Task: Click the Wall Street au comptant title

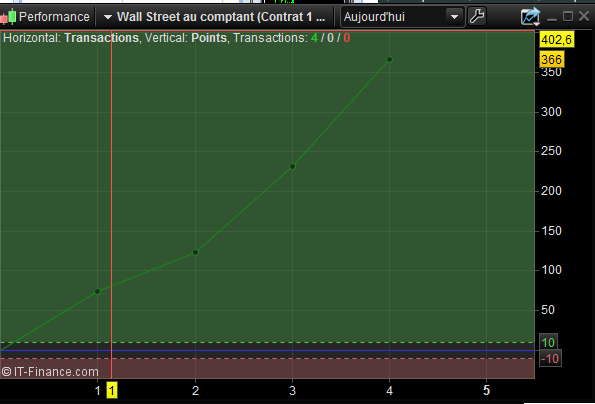Action: [221, 17]
